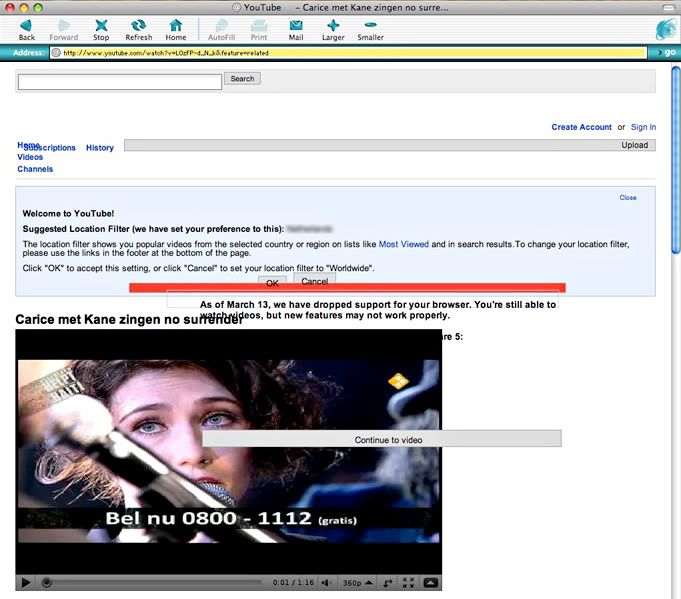Open the Create Account link
The width and height of the screenshot is (681, 599).
tap(581, 127)
